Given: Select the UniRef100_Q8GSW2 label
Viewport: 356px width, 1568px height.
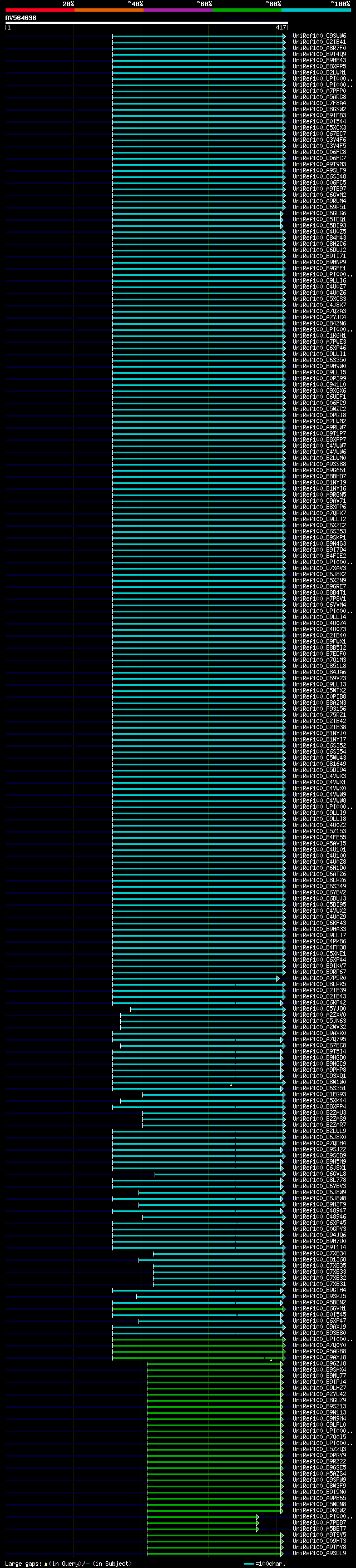Looking at the screenshot, I should (x=319, y=109).
